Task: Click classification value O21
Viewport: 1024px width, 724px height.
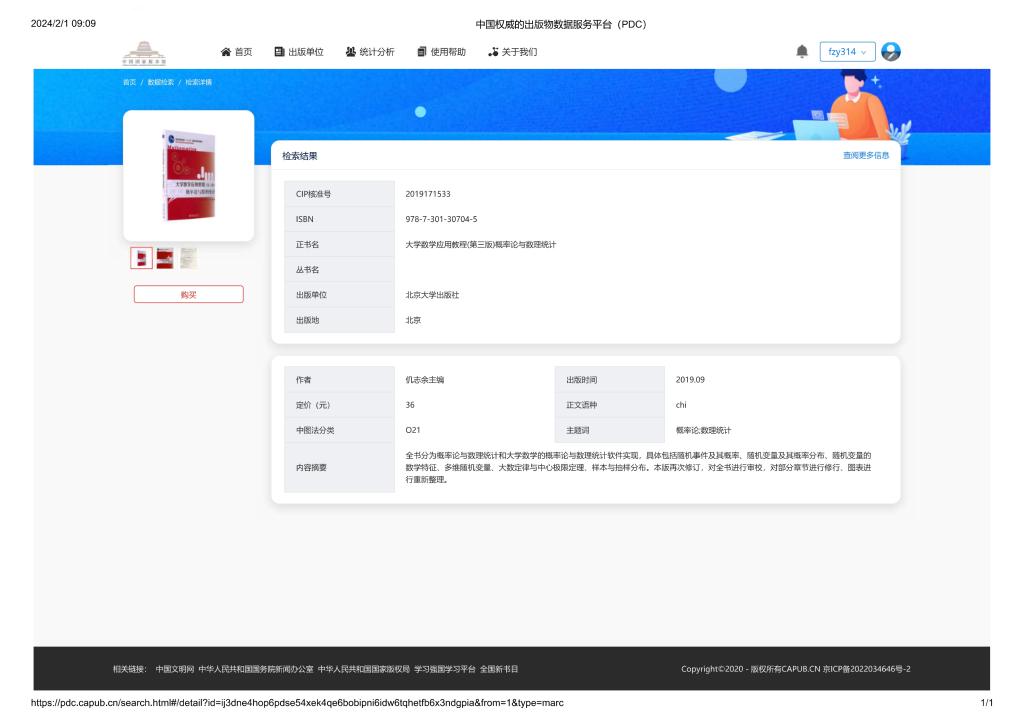Action: coord(413,430)
